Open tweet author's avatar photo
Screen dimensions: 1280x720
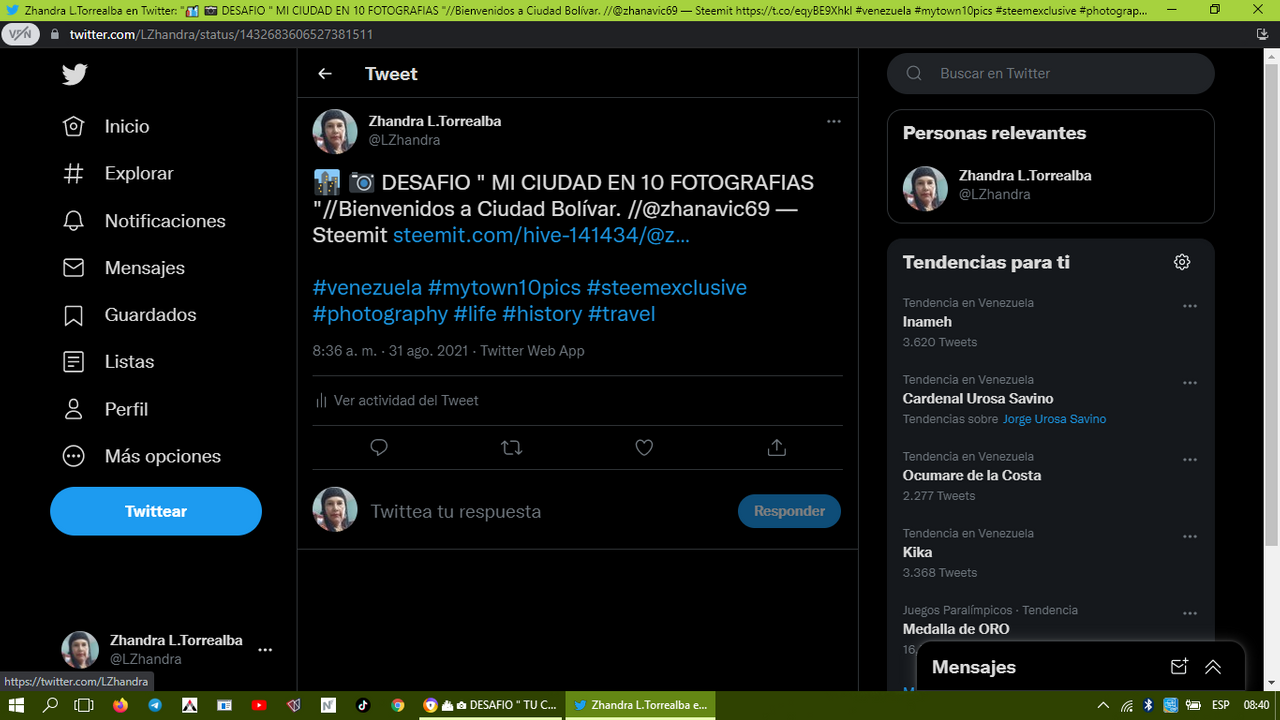[x=335, y=131]
